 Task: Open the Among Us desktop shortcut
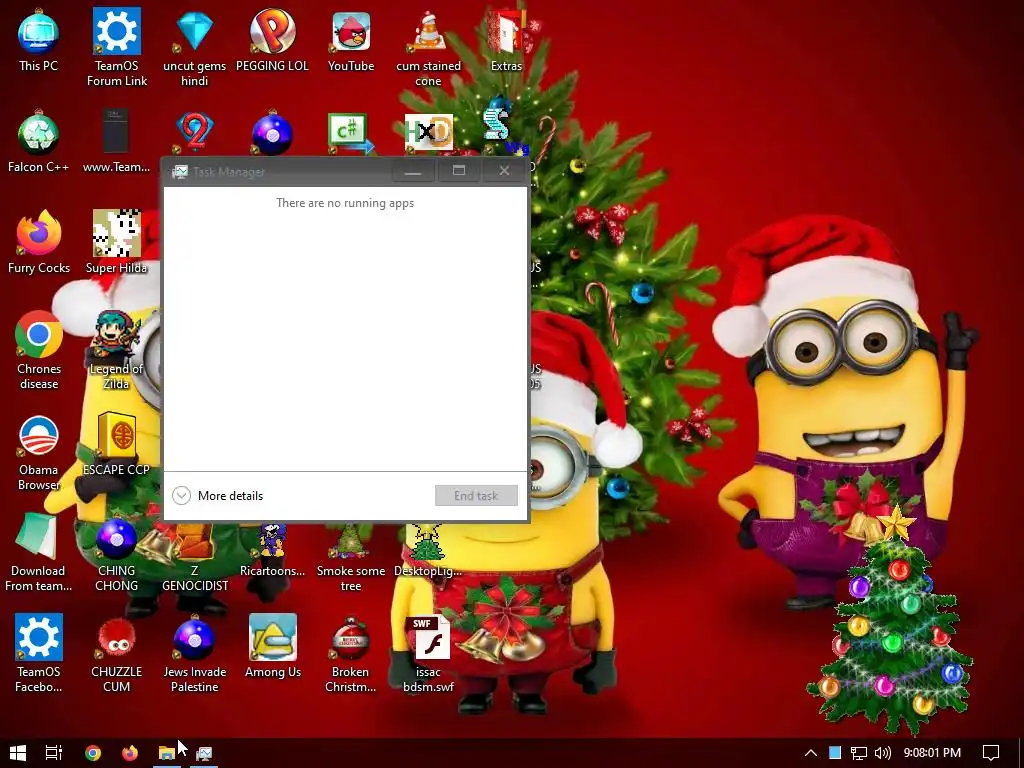point(273,647)
